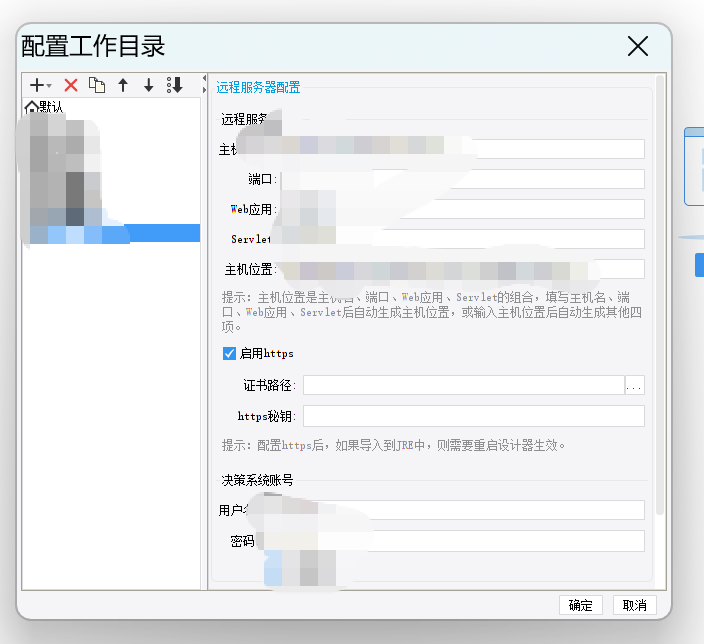
Task: Select the highlighted blue list entry
Action: pos(111,234)
